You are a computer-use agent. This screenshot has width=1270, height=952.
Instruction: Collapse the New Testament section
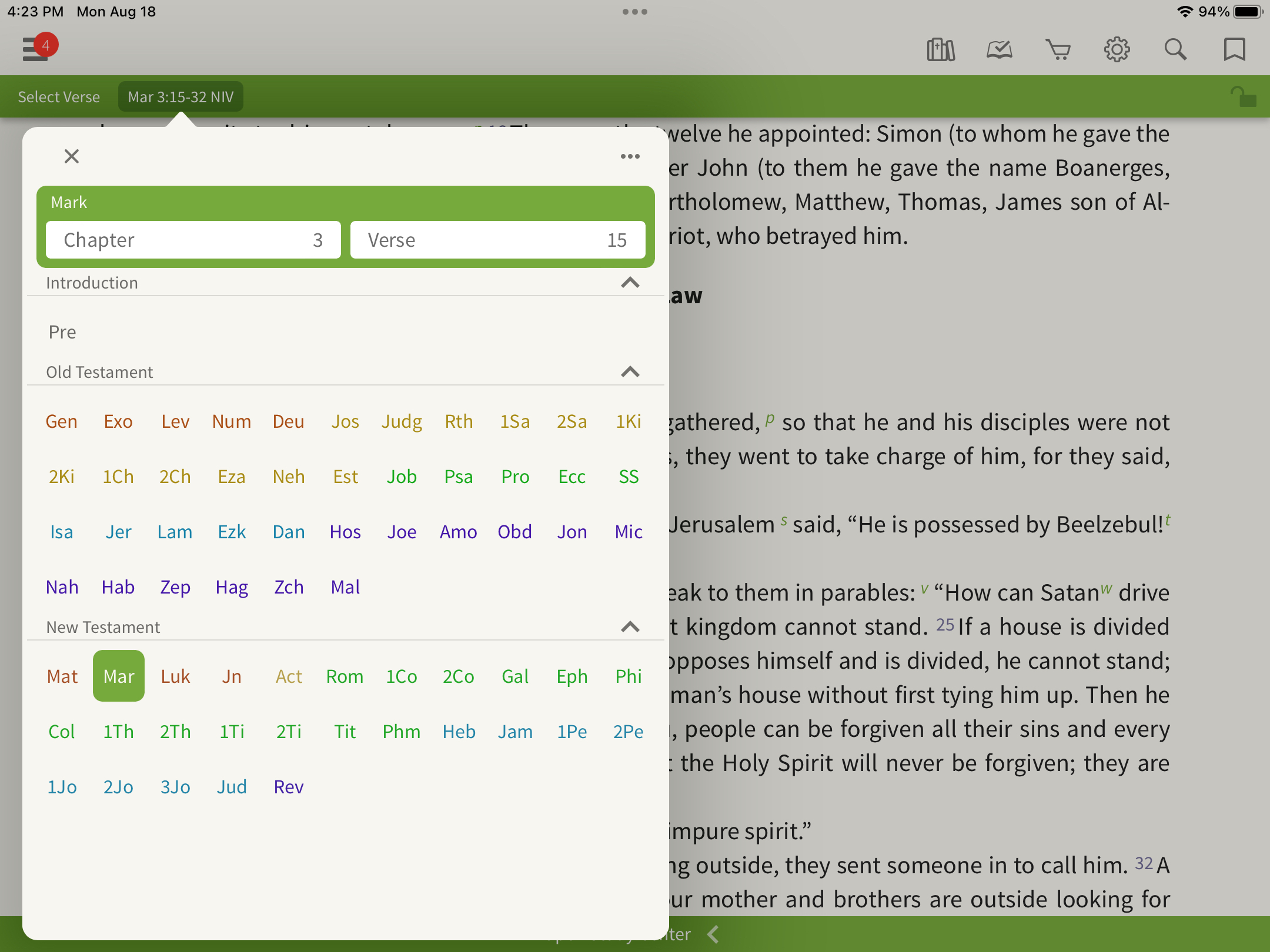630,627
